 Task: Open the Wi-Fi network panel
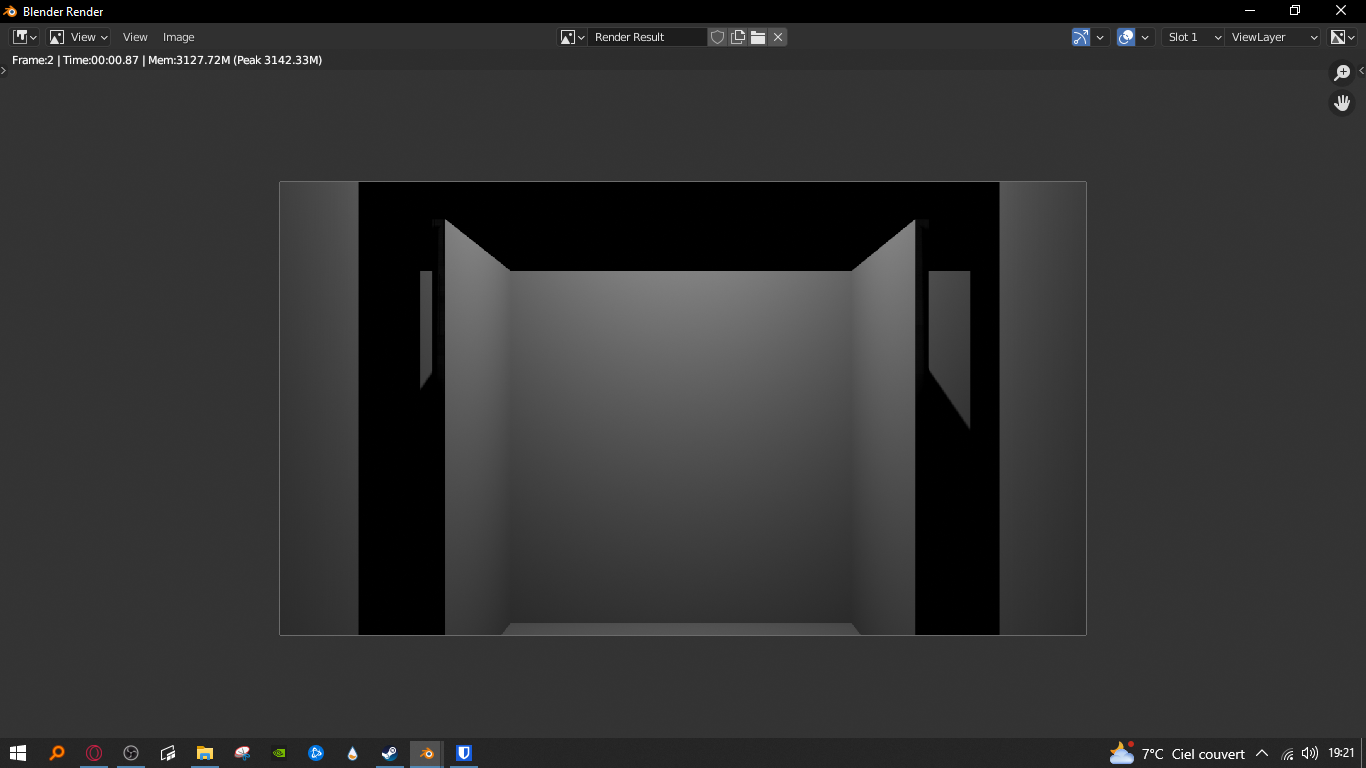(1288, 753)
